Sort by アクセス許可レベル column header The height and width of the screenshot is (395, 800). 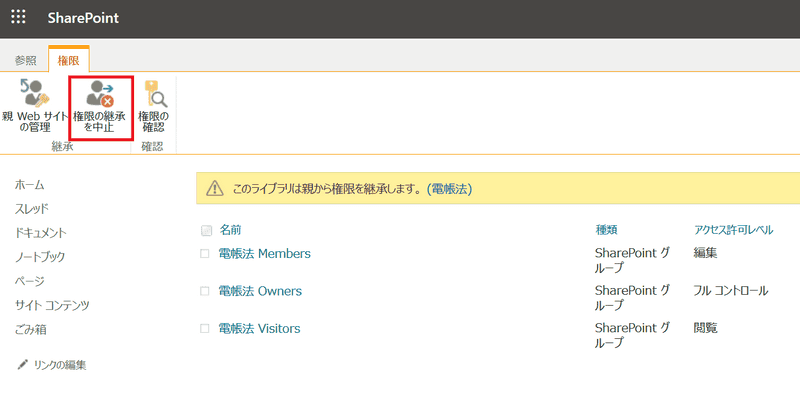733,230
